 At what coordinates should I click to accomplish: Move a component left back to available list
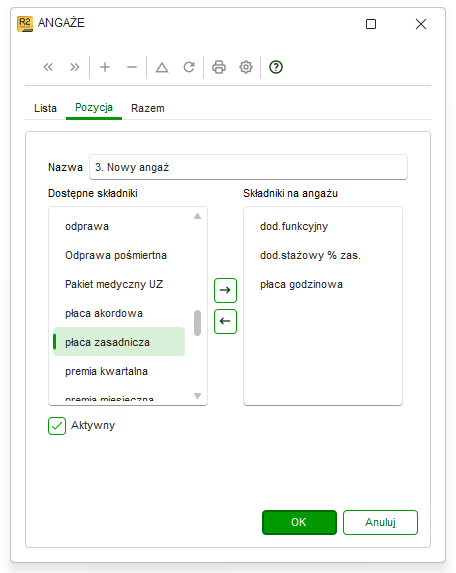tap(225, 322)
